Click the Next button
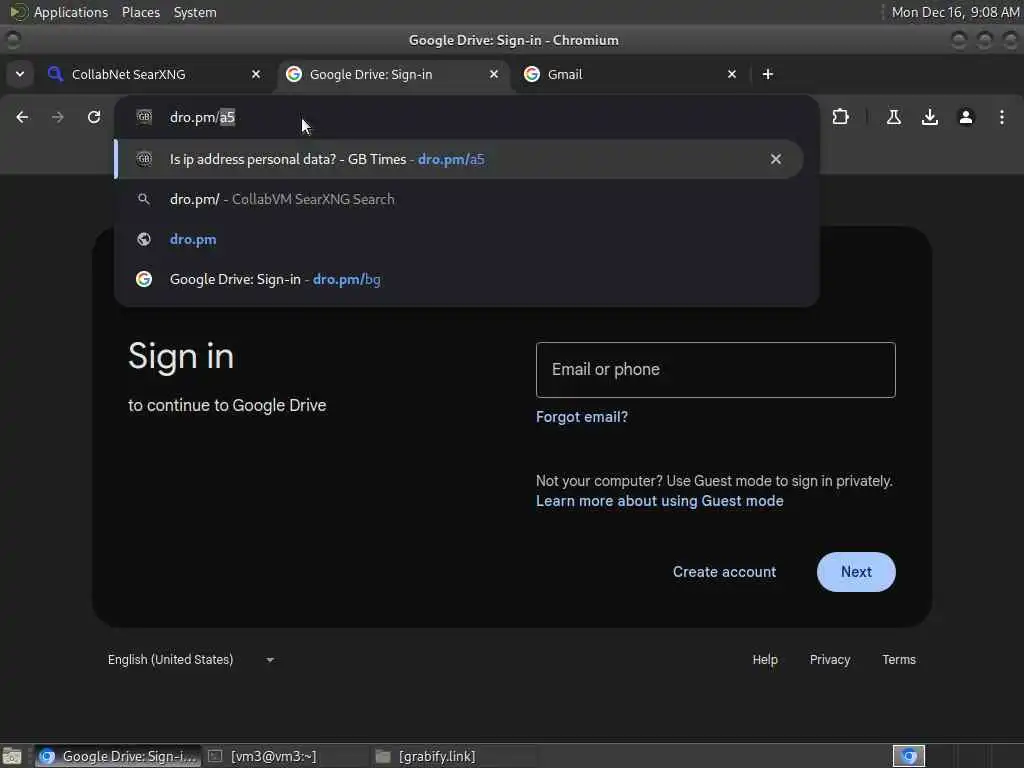1024x768 pixels. 856,572
